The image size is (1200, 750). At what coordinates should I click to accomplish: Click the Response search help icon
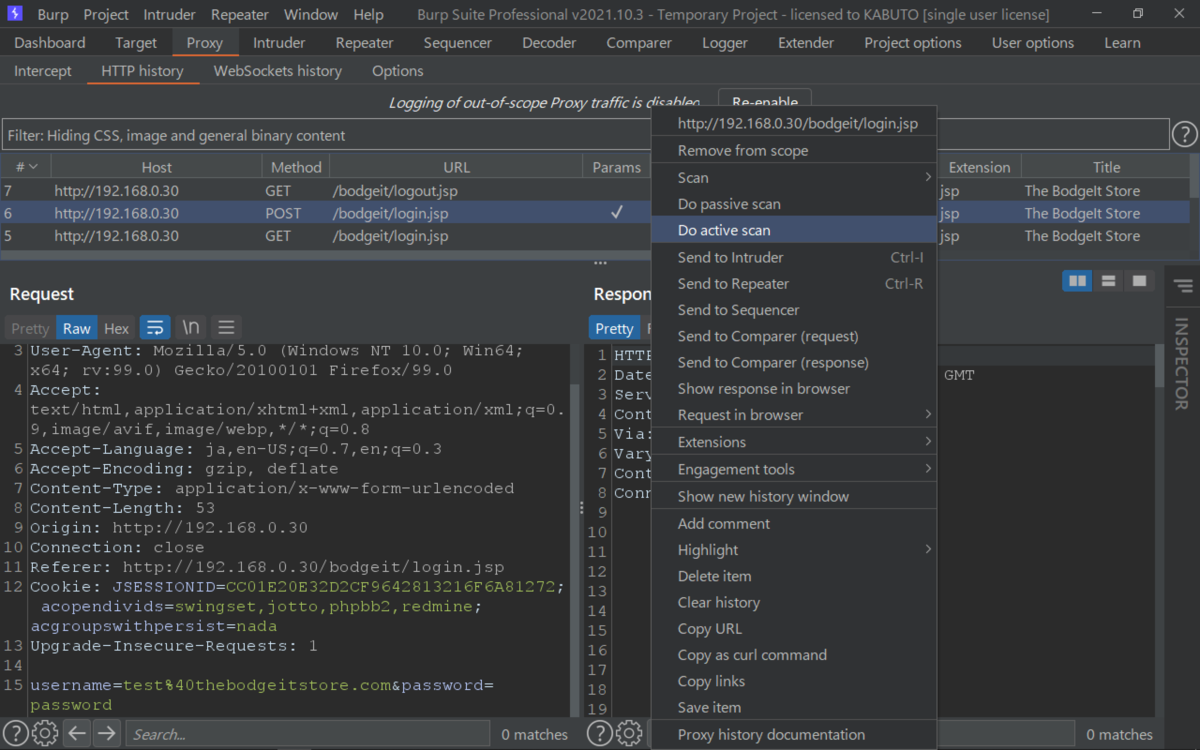coord(599,734)
